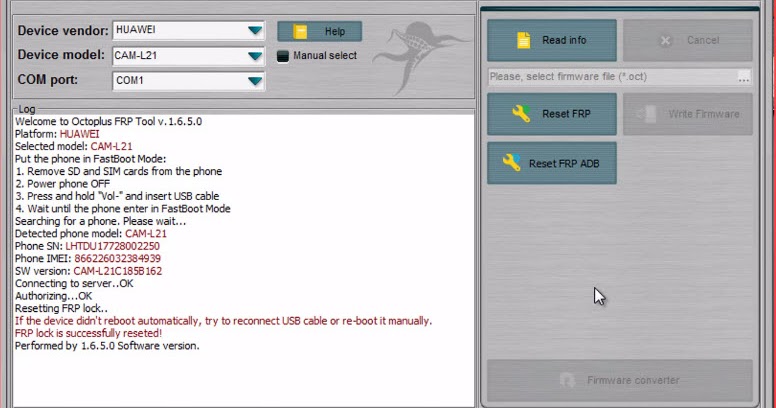Viewport: 776px width, 408px height.
Task: Click the 'Device vendor:' label
Action: (x=63, y=31)
